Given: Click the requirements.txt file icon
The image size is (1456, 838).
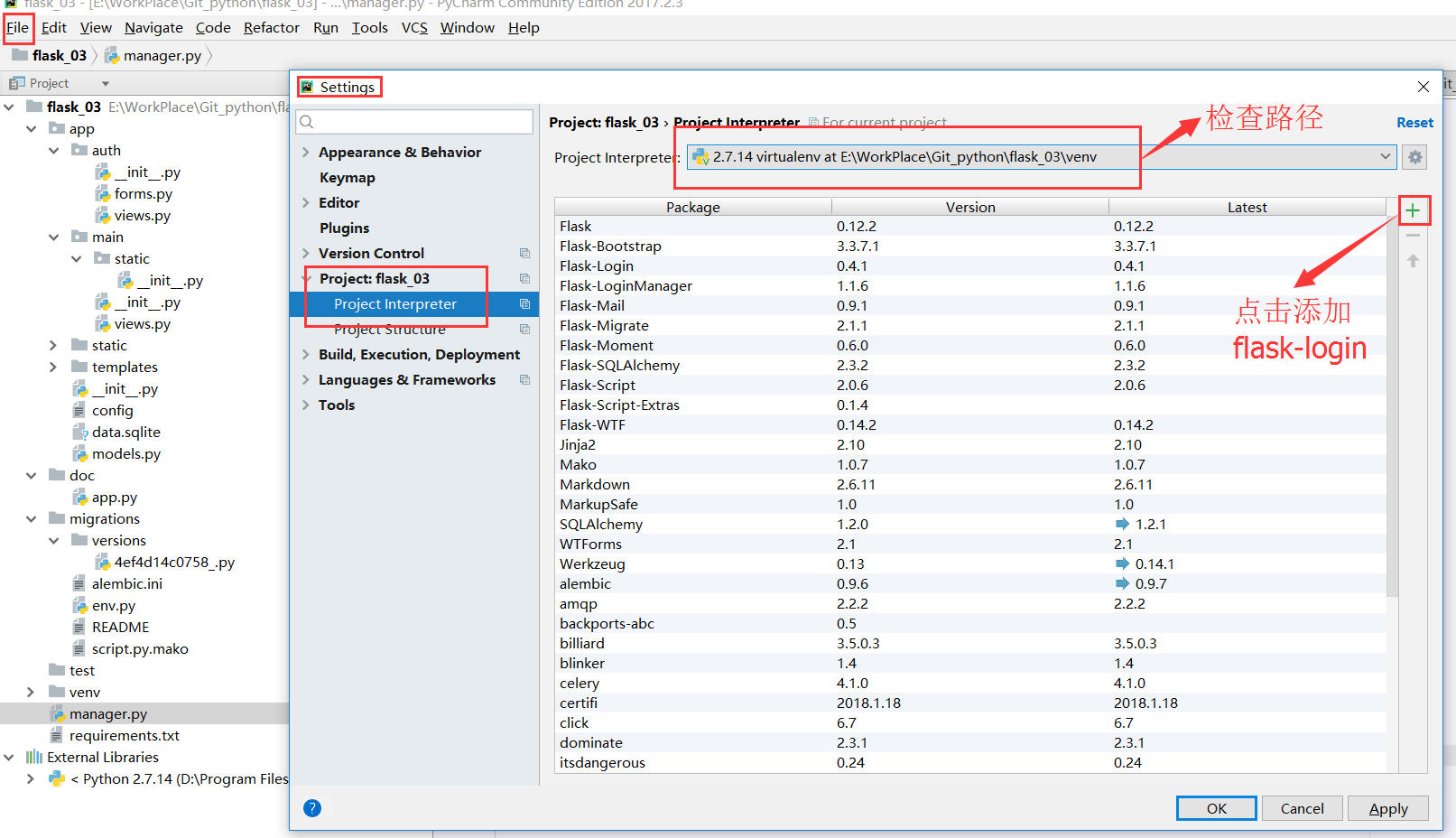Looking at the screenshot, I should coord(57,735).
